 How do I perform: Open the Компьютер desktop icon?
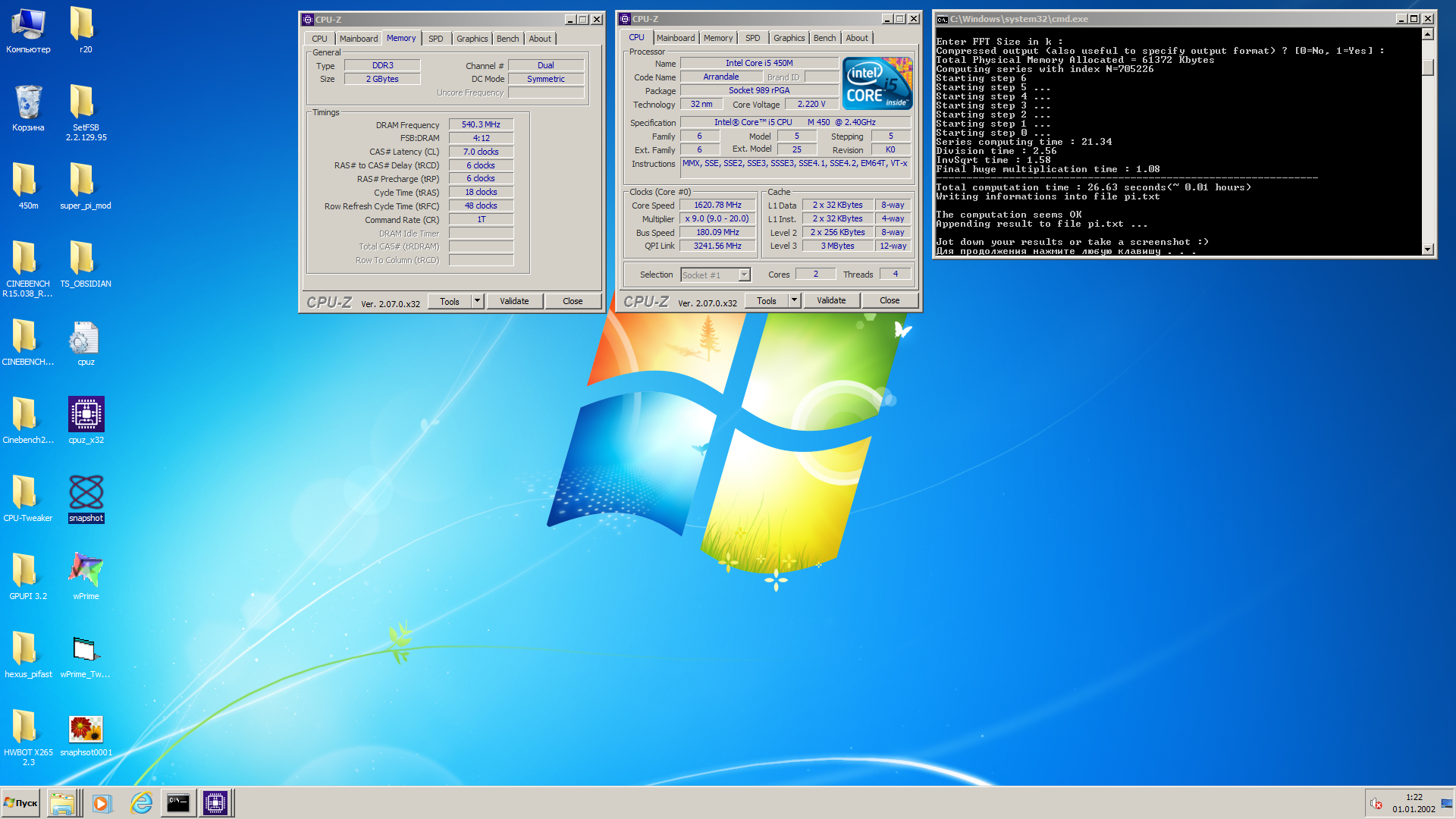28,30
